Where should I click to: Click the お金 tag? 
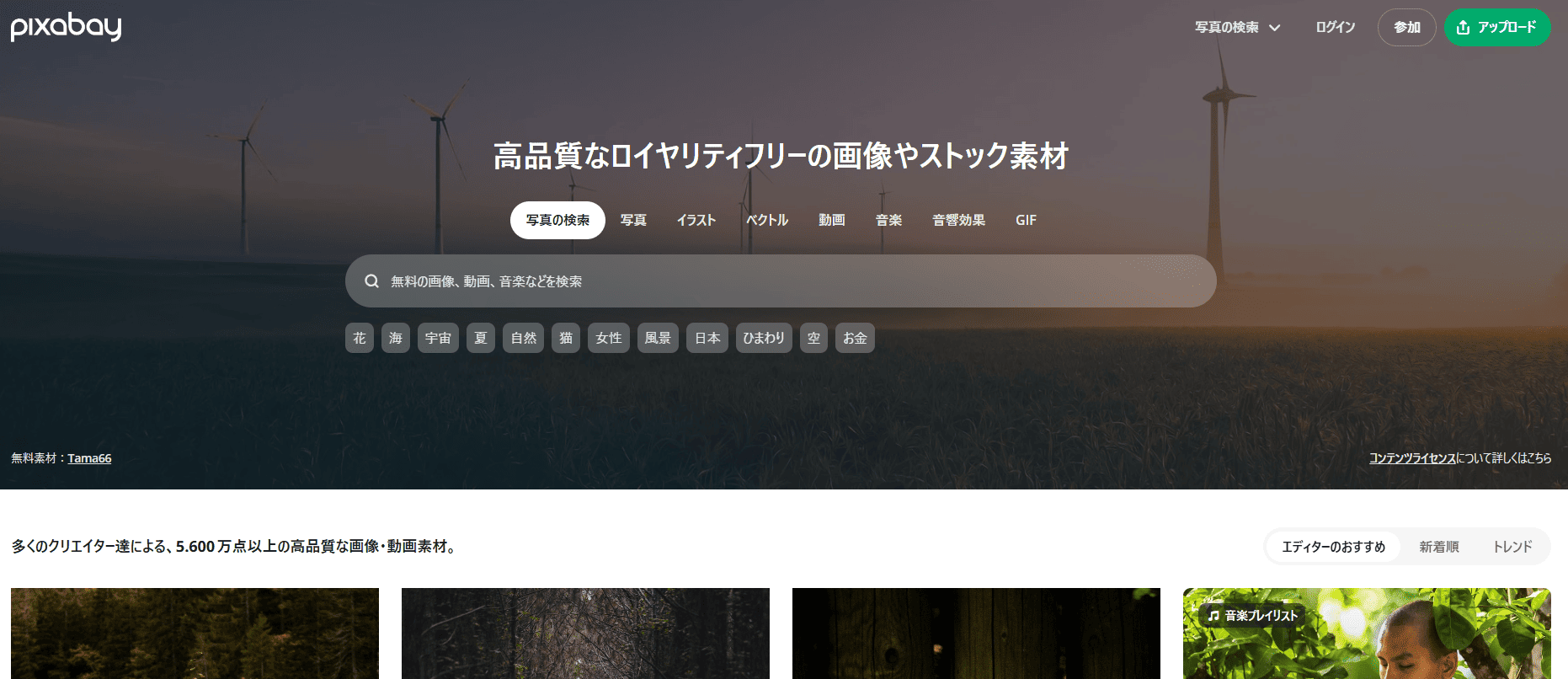855,338
